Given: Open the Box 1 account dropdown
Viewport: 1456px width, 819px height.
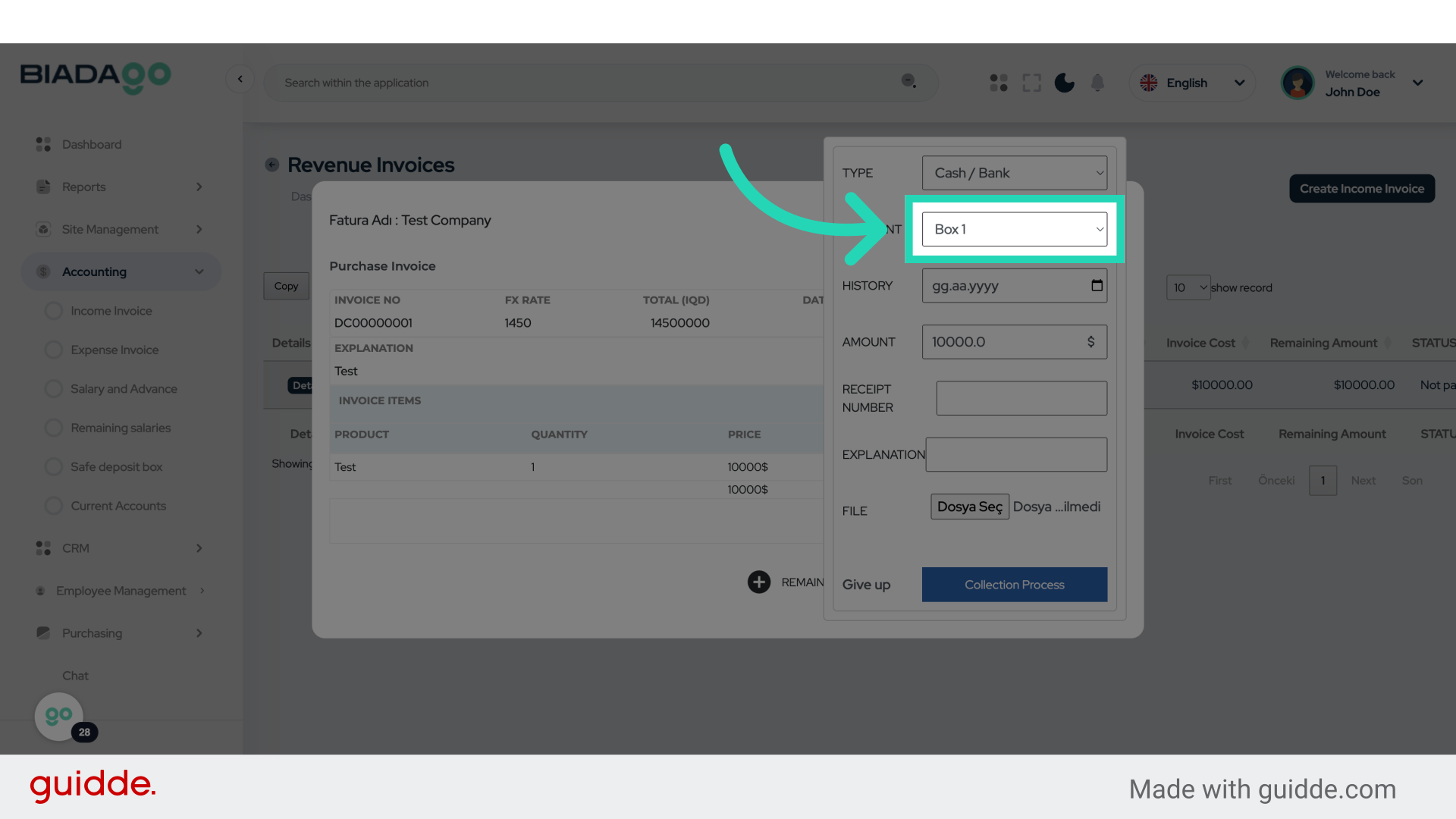Looking at the screenshot, I should [1015, 229].
